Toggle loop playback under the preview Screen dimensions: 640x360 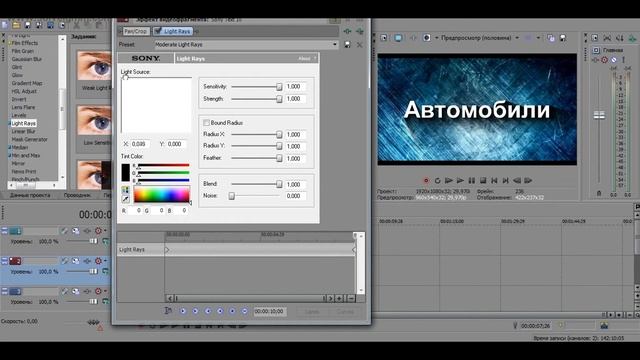(x=438, y=180)
